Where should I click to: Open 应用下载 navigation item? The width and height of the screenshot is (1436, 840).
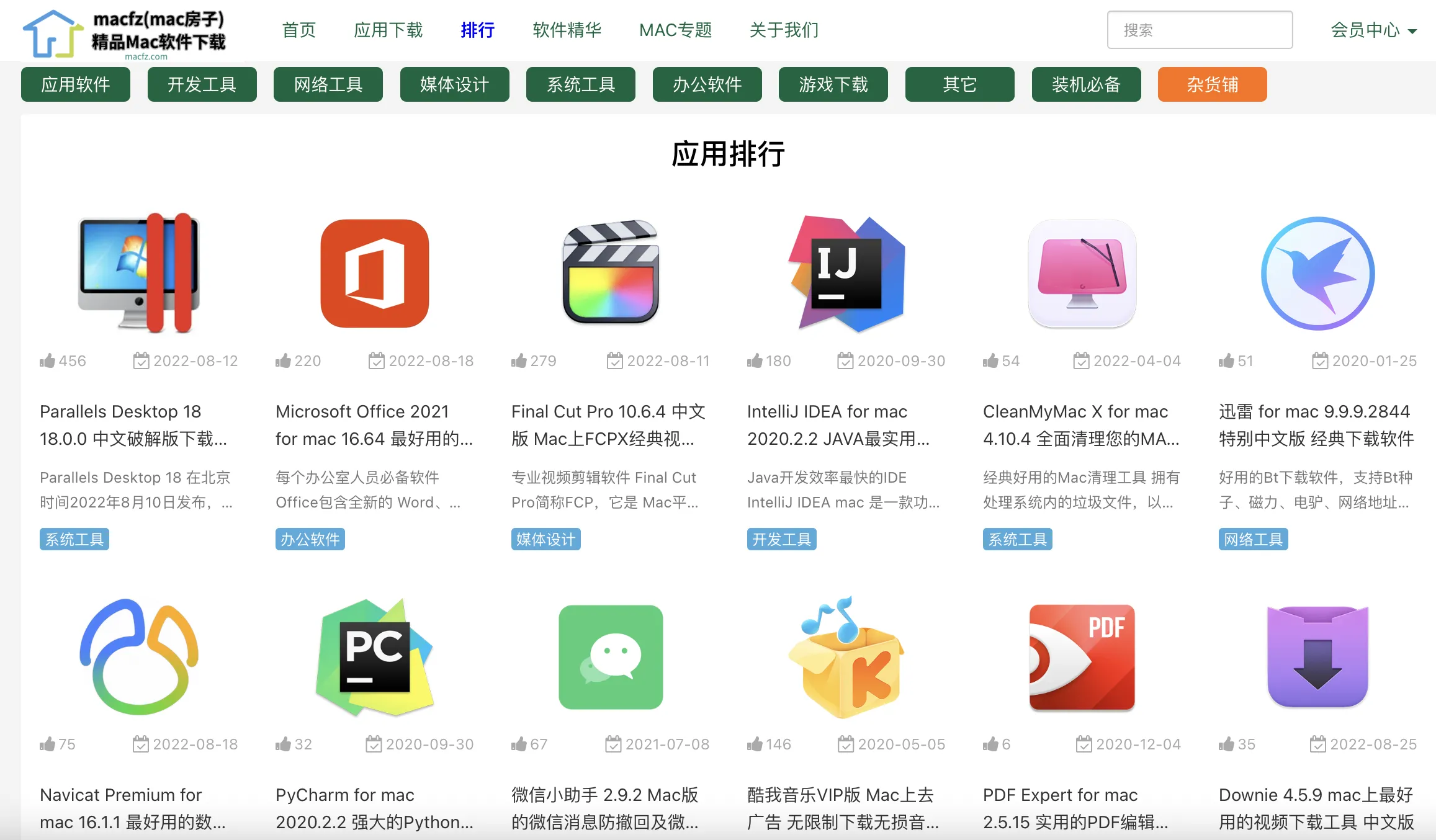coord(388,30)
